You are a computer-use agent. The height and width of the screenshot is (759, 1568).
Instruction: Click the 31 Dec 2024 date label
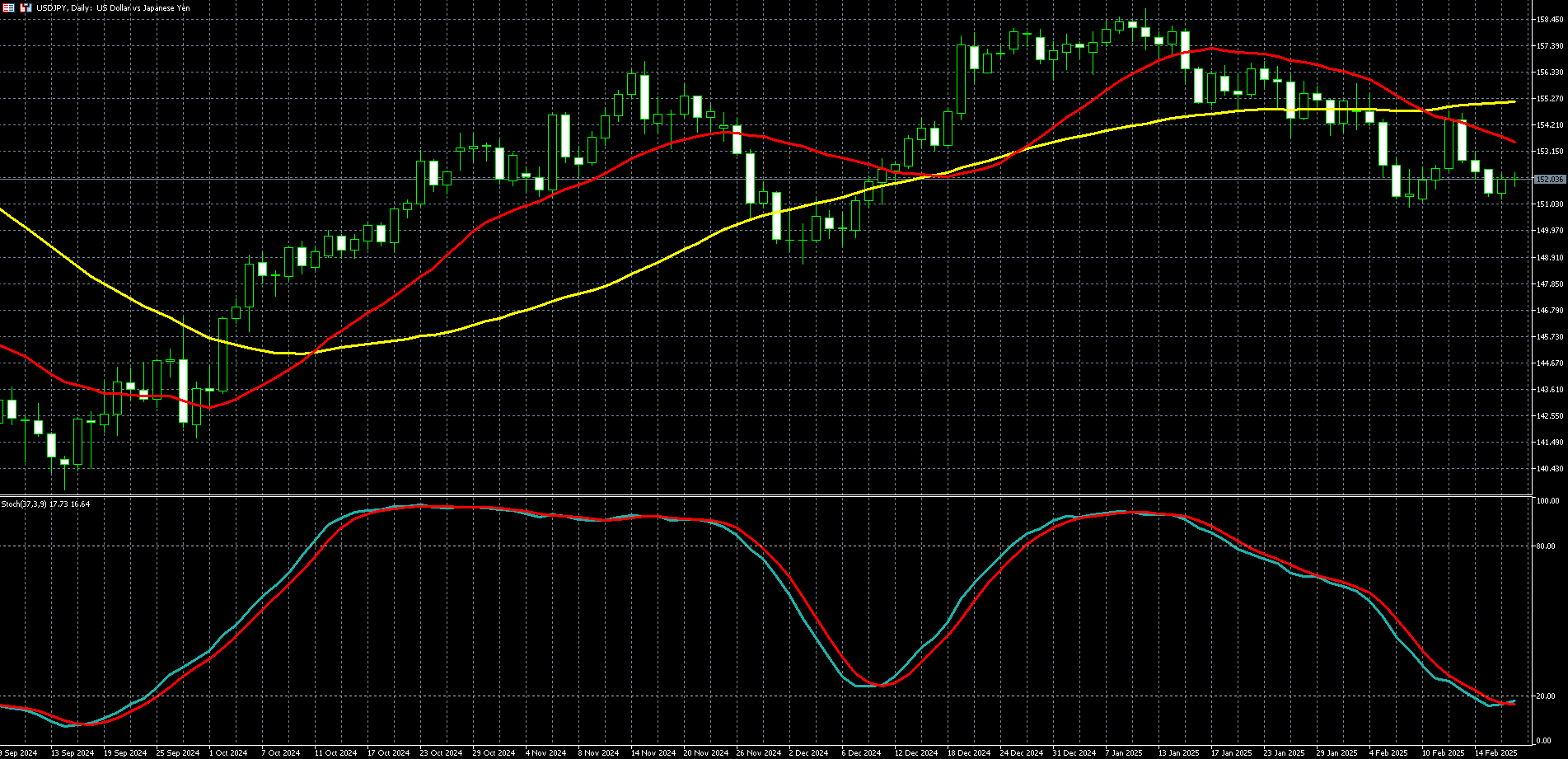(x=1074, y=753)
